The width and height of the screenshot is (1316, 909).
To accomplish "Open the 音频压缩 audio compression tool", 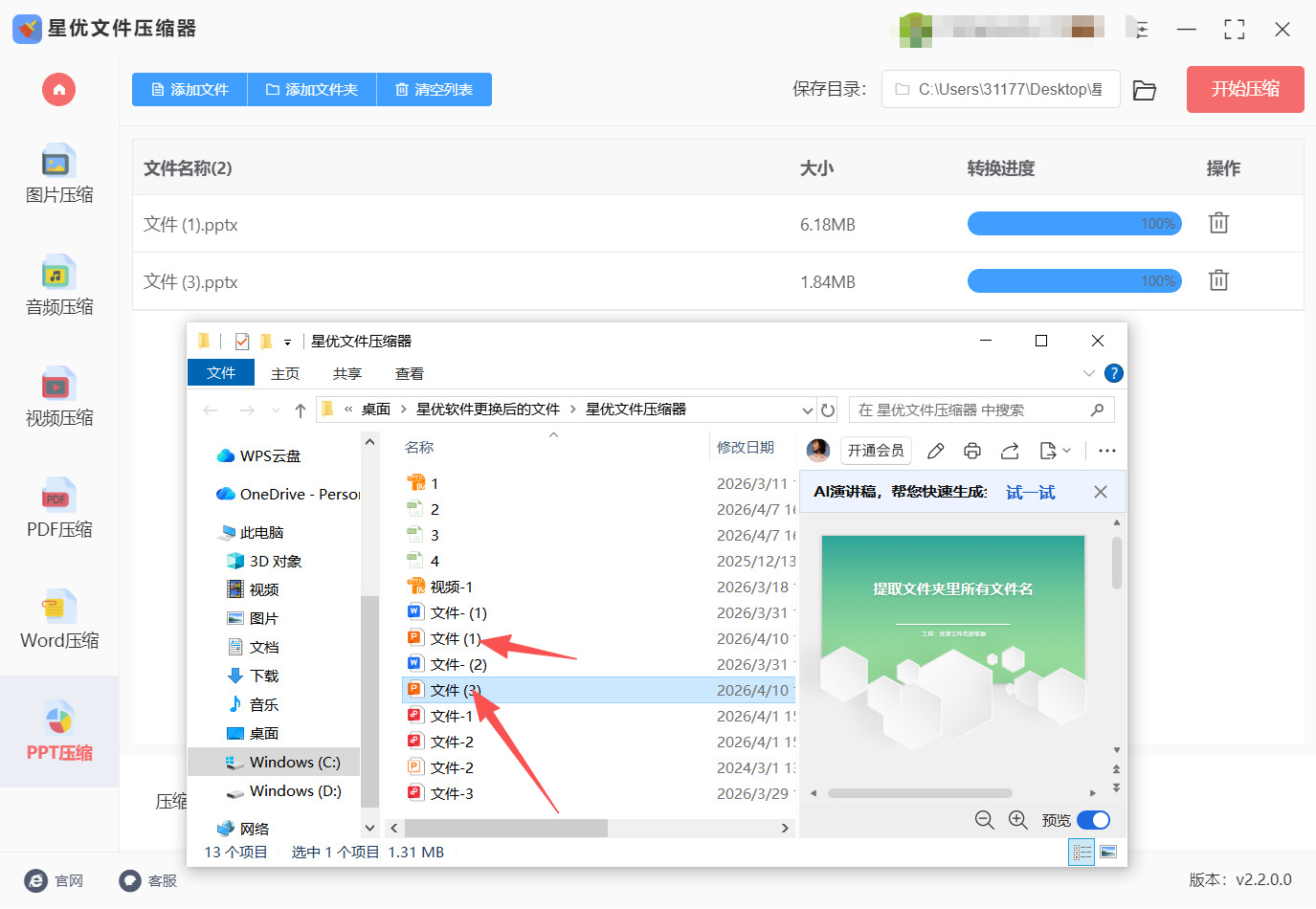I will click(x=59, y=286).
